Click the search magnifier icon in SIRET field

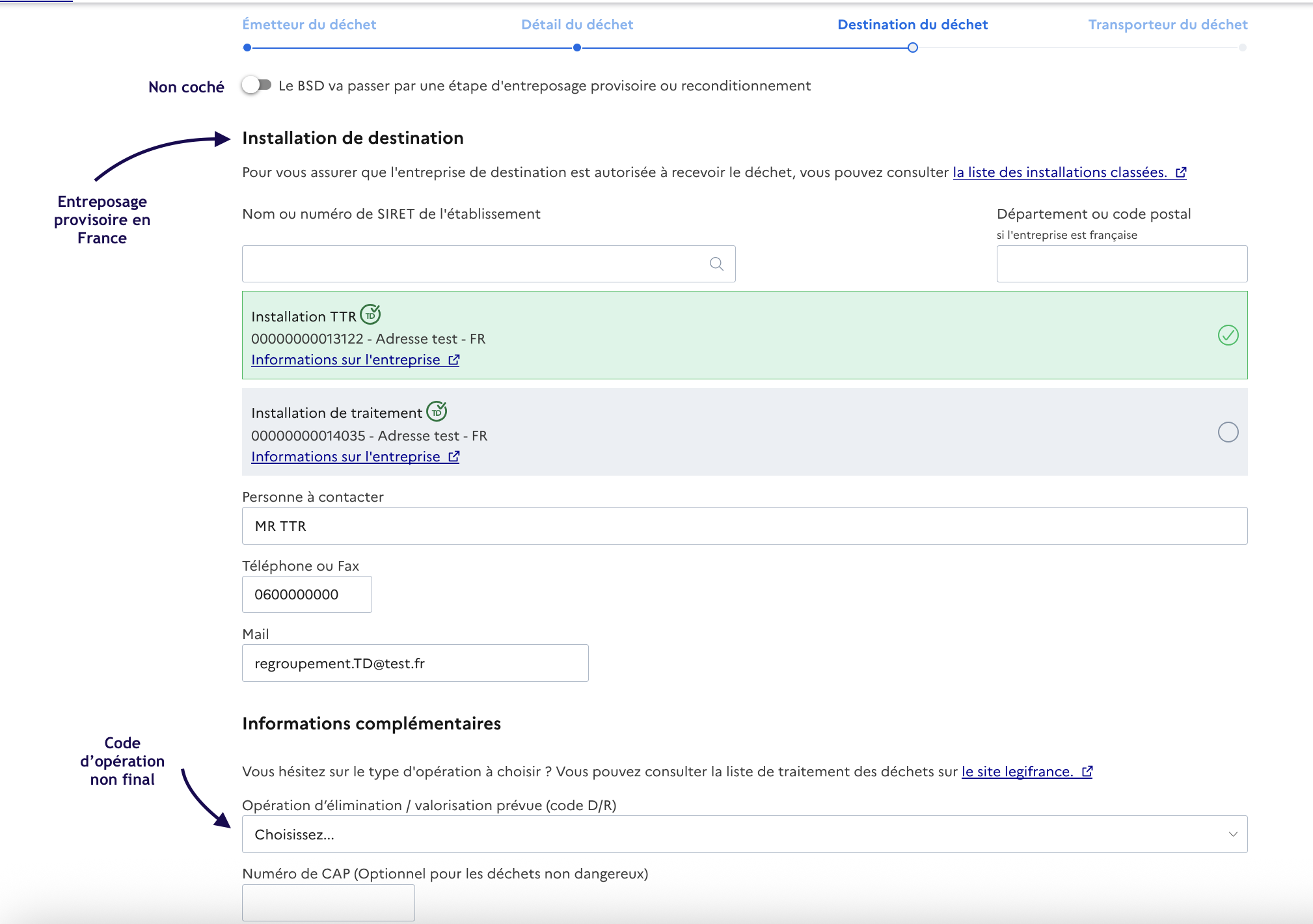point(716,264)
